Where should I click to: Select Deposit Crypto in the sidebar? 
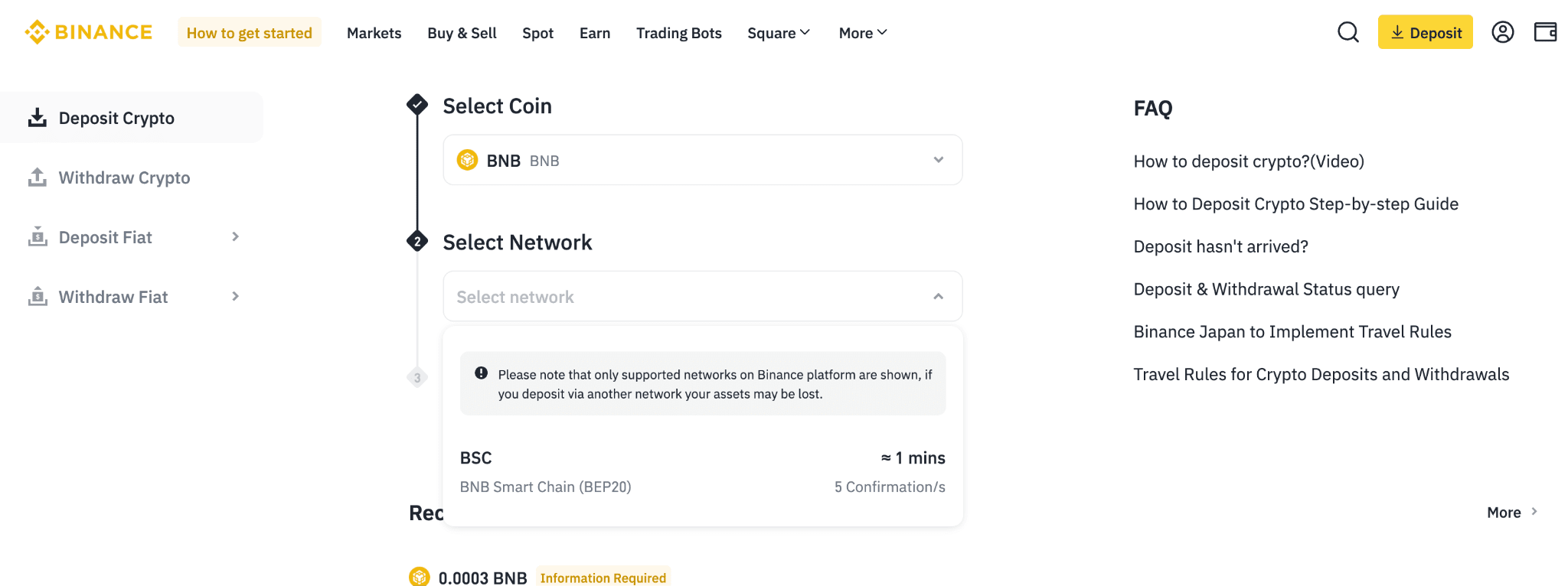[116, 118]
